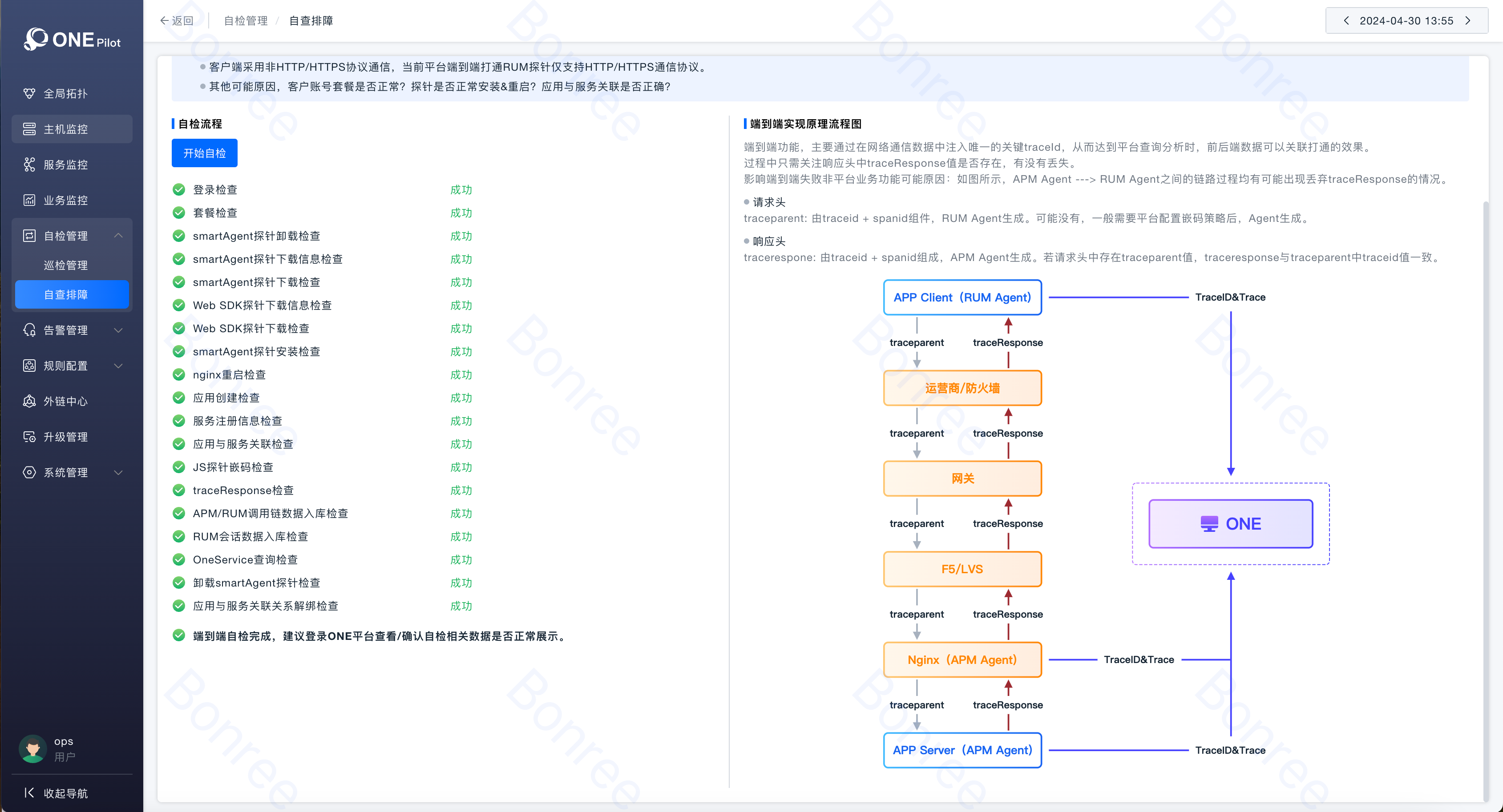This screenshot has height=812, width=1503.
Task: Click the ops user avatar
Action: click(32, 748)
